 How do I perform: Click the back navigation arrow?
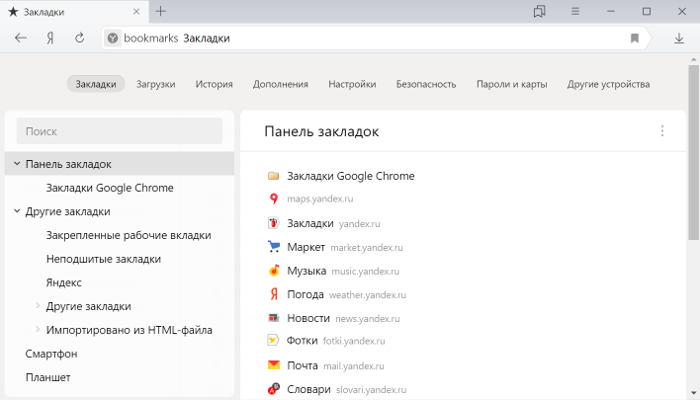(x=21, y=38)
